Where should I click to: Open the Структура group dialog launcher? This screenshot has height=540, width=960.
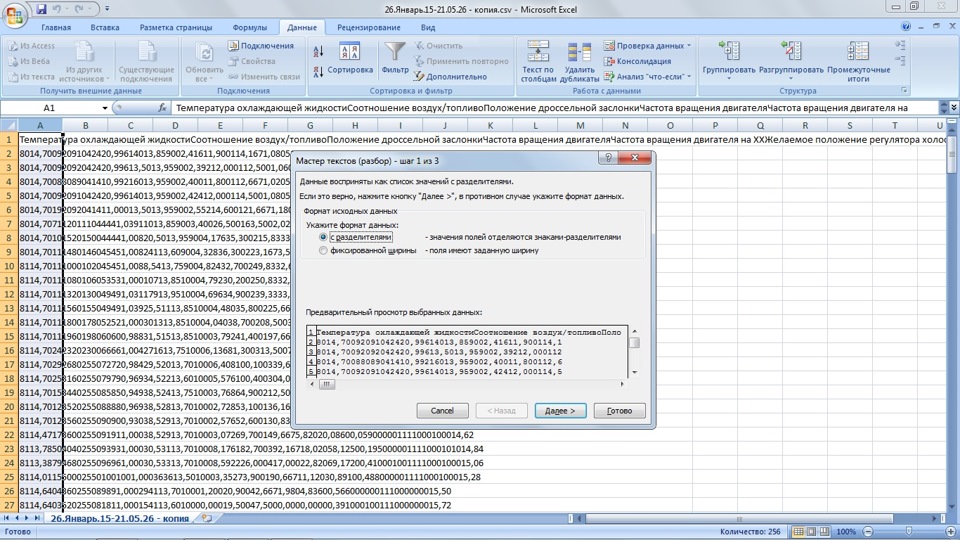904,91
